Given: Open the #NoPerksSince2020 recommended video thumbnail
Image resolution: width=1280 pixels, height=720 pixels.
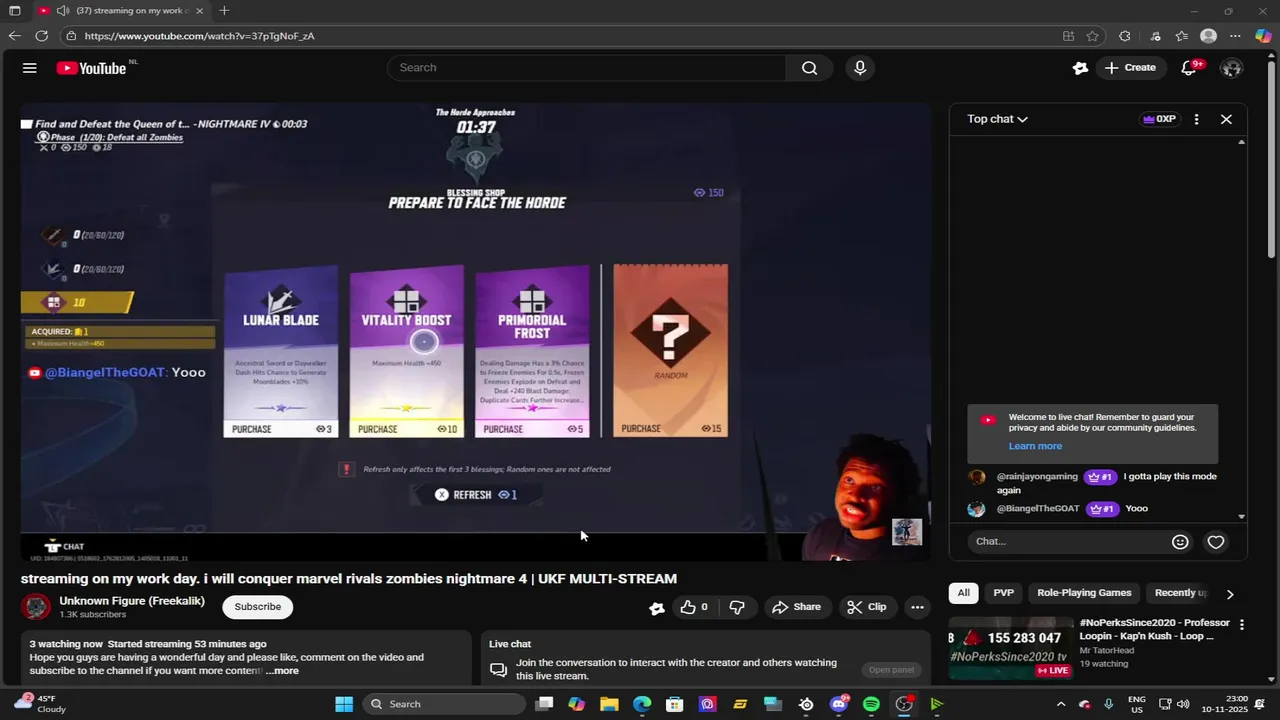Looking at the screenshot, I should click(1011, 648).
